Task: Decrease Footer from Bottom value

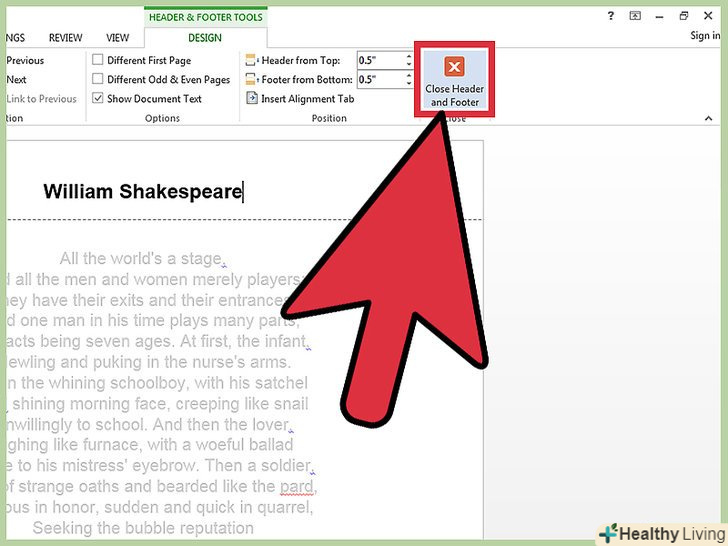Action: [408, 84]
